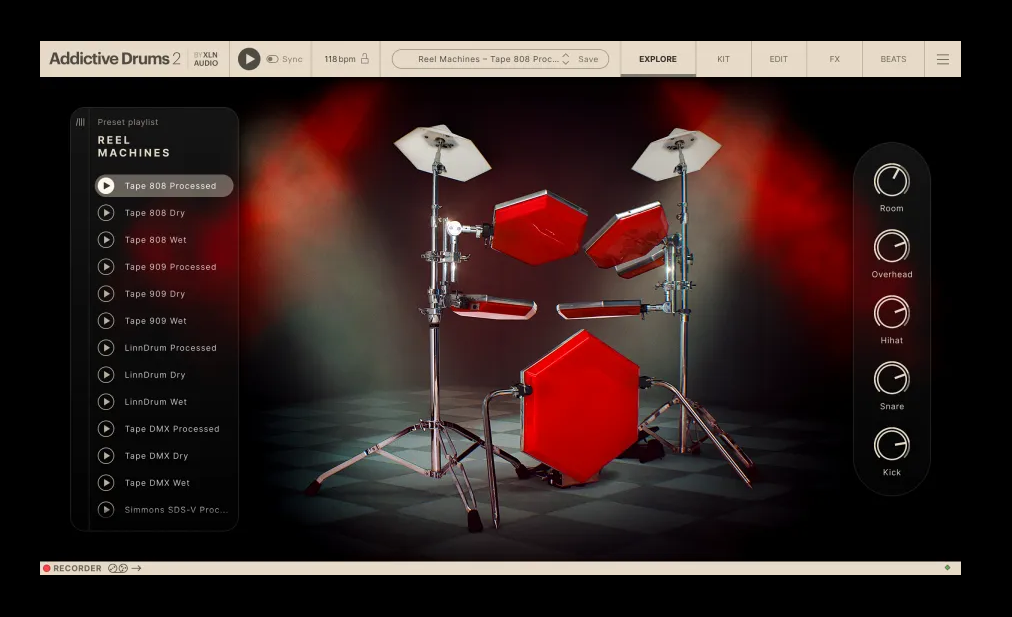Click the Snare level knob
This screenshot has height=617, width=1012.
[891, 379]
